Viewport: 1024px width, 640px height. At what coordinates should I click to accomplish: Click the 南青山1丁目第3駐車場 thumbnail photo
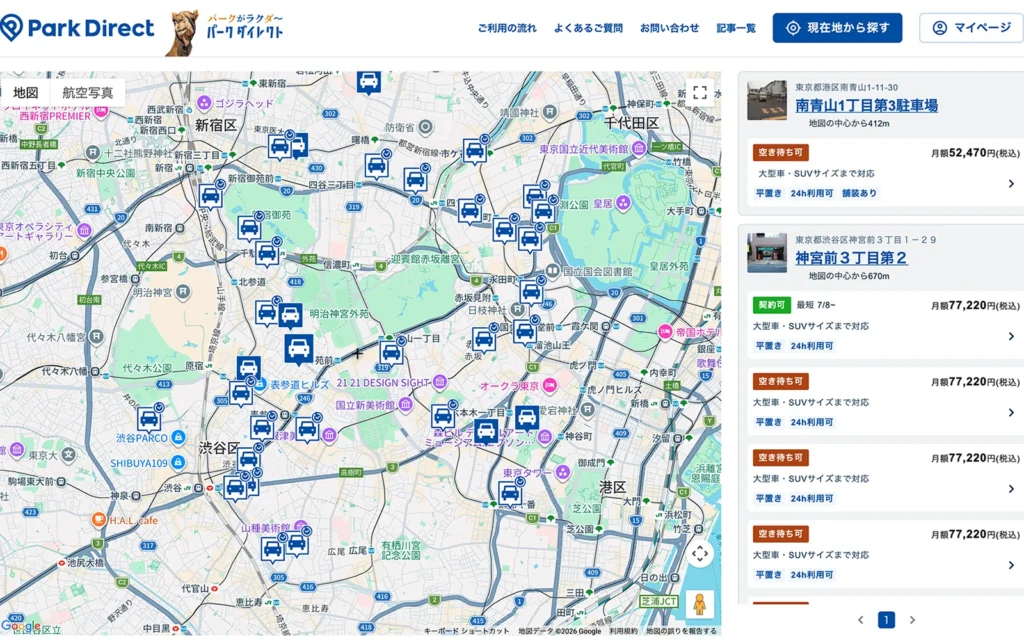[x=767, y=101]
